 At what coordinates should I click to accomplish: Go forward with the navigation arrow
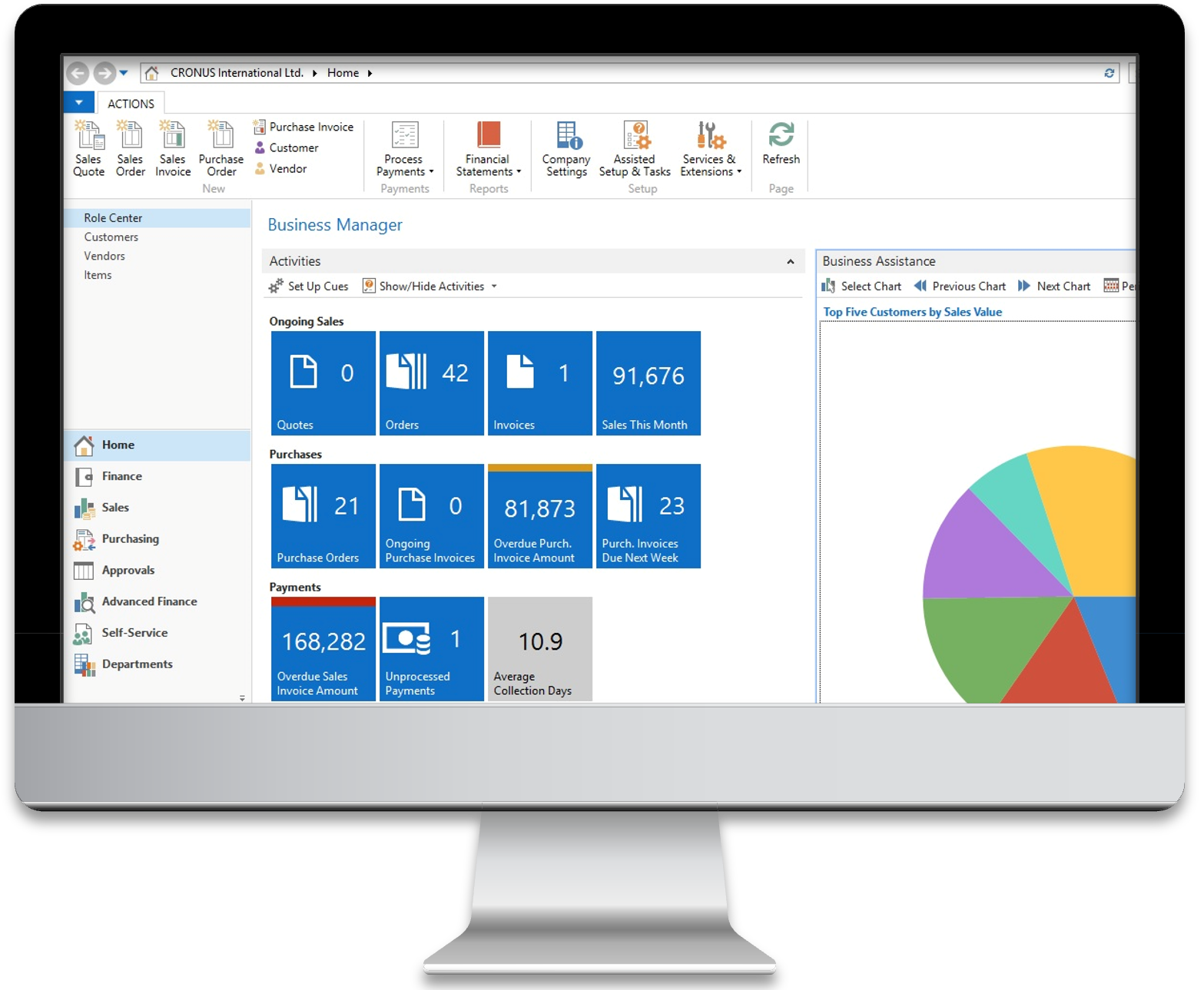pos(104,73)
